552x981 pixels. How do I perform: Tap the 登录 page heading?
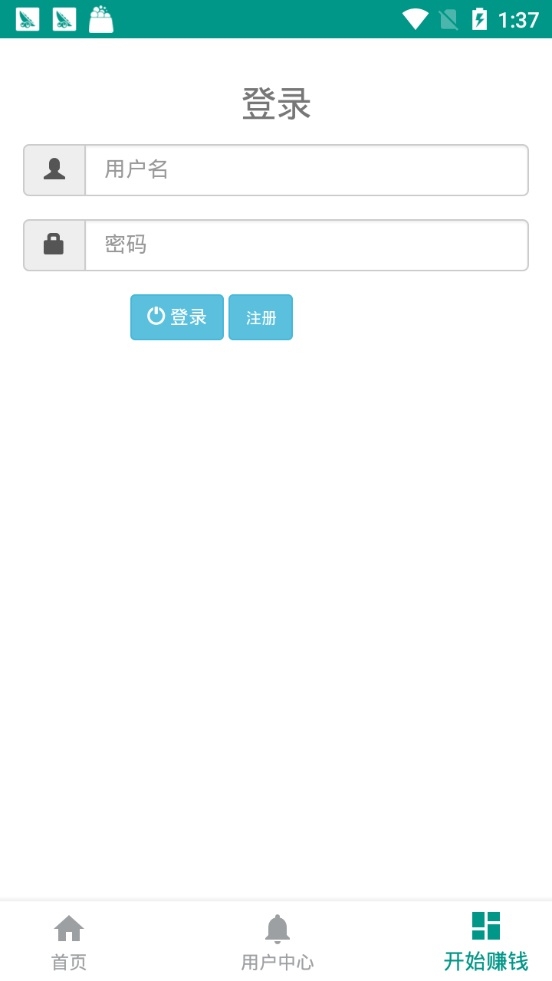point(276,104)
